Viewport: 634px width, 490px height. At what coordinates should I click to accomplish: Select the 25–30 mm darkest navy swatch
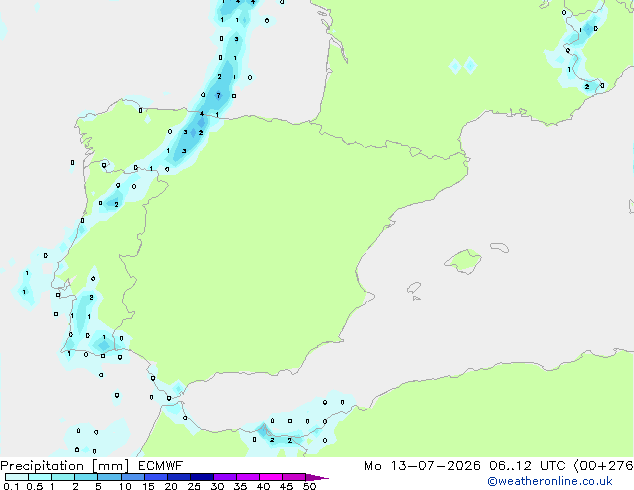click(x=201, y=477)
